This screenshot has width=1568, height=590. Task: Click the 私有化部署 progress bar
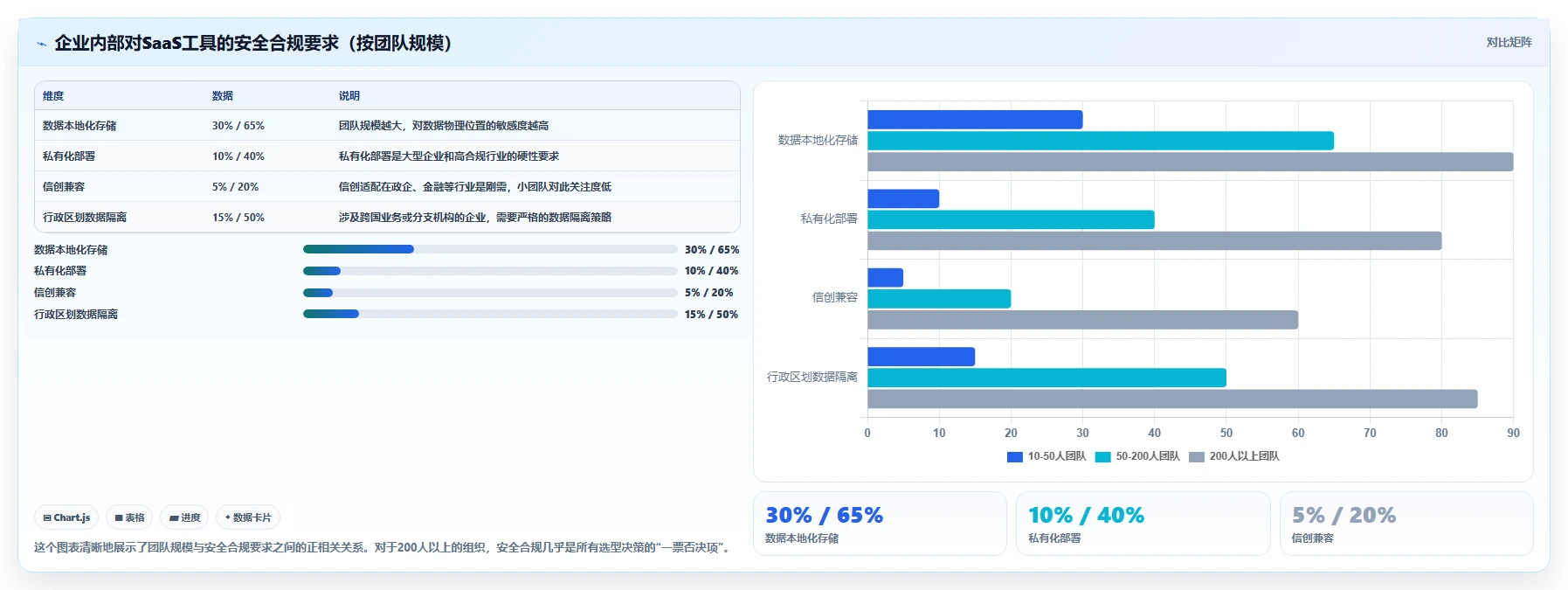(x=490, y=271)
